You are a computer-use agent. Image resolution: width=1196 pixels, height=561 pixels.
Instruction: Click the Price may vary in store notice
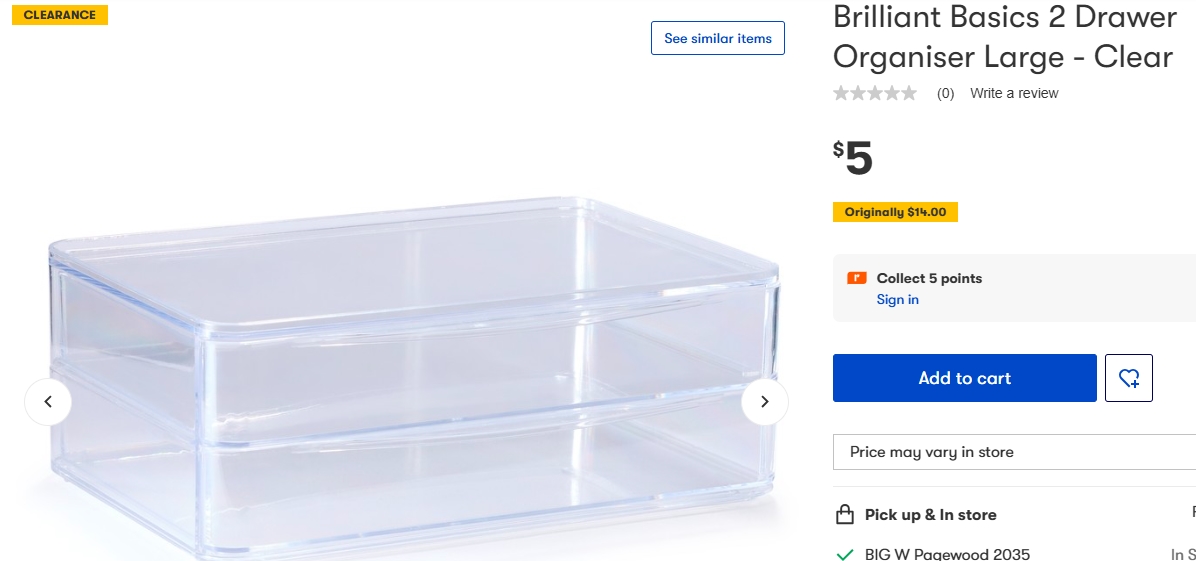(932, 452)
